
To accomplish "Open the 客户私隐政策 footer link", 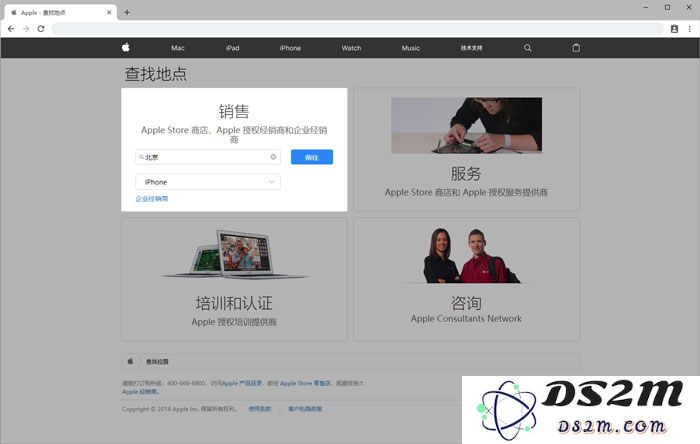I will (305, 409).
